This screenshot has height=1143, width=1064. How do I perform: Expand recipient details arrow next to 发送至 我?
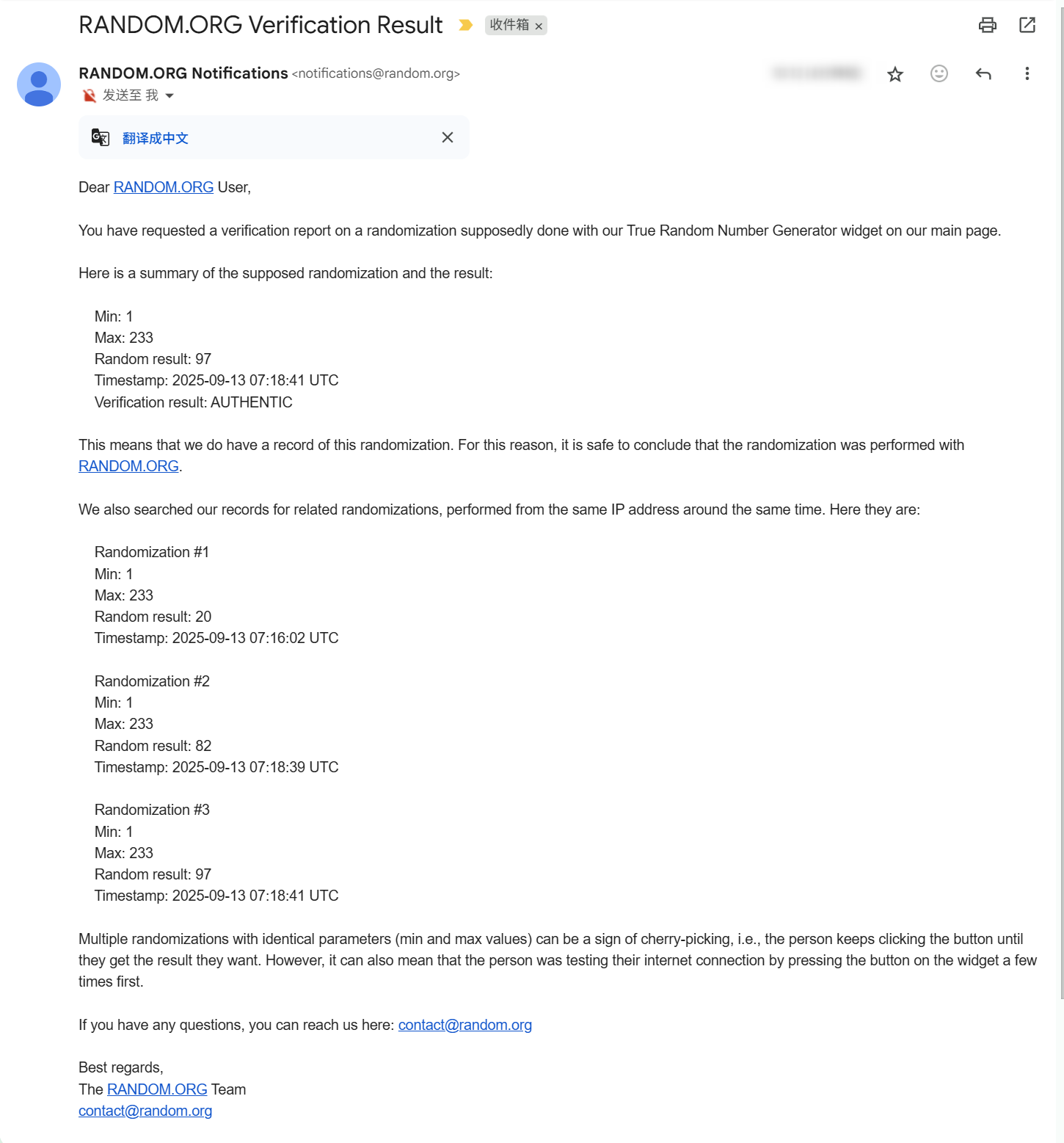(x=170, y=95)
